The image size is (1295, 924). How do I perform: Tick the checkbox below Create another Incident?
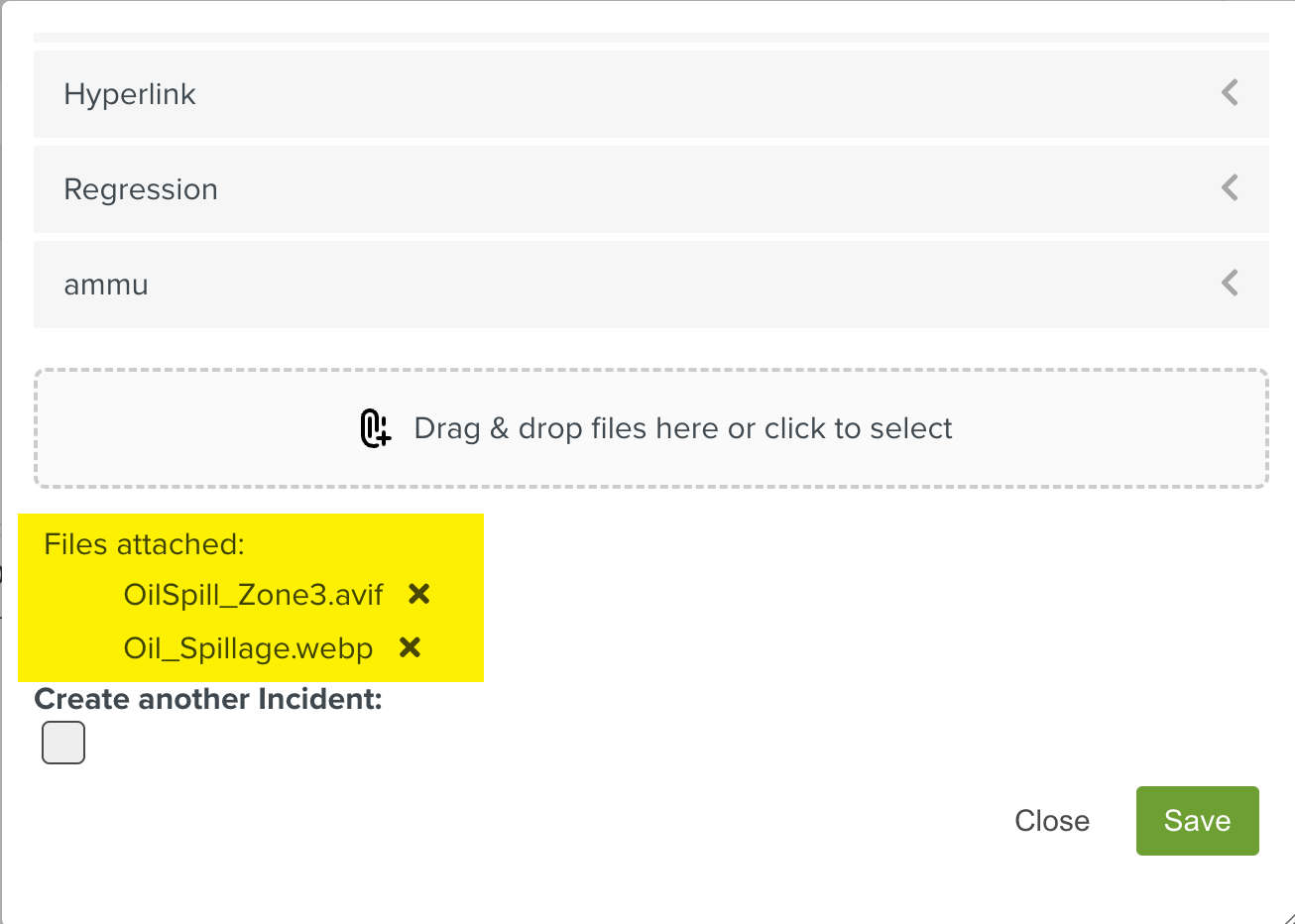point(62,742)
